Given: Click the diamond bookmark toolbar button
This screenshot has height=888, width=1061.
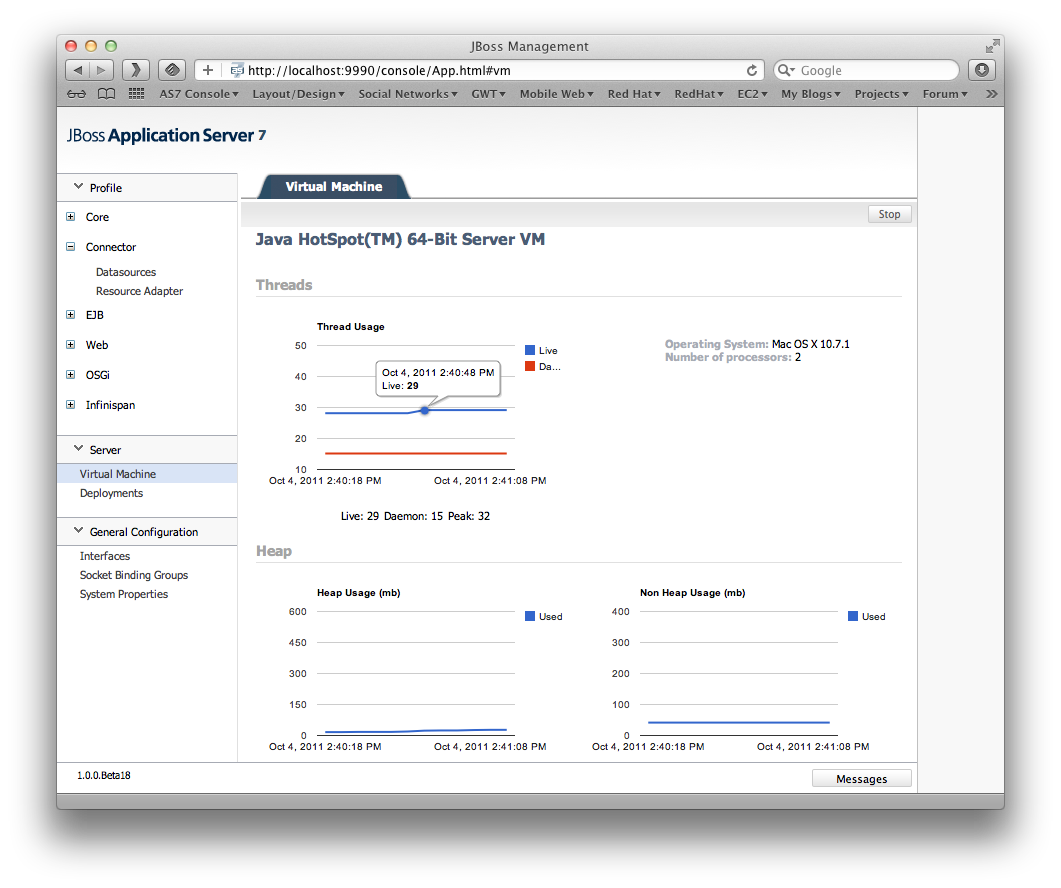Looking at the screenshot, I should (172, 70).
